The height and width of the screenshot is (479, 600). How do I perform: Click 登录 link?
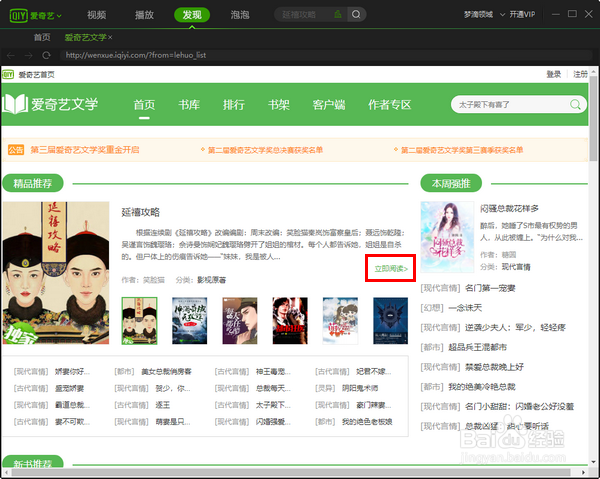553,74
